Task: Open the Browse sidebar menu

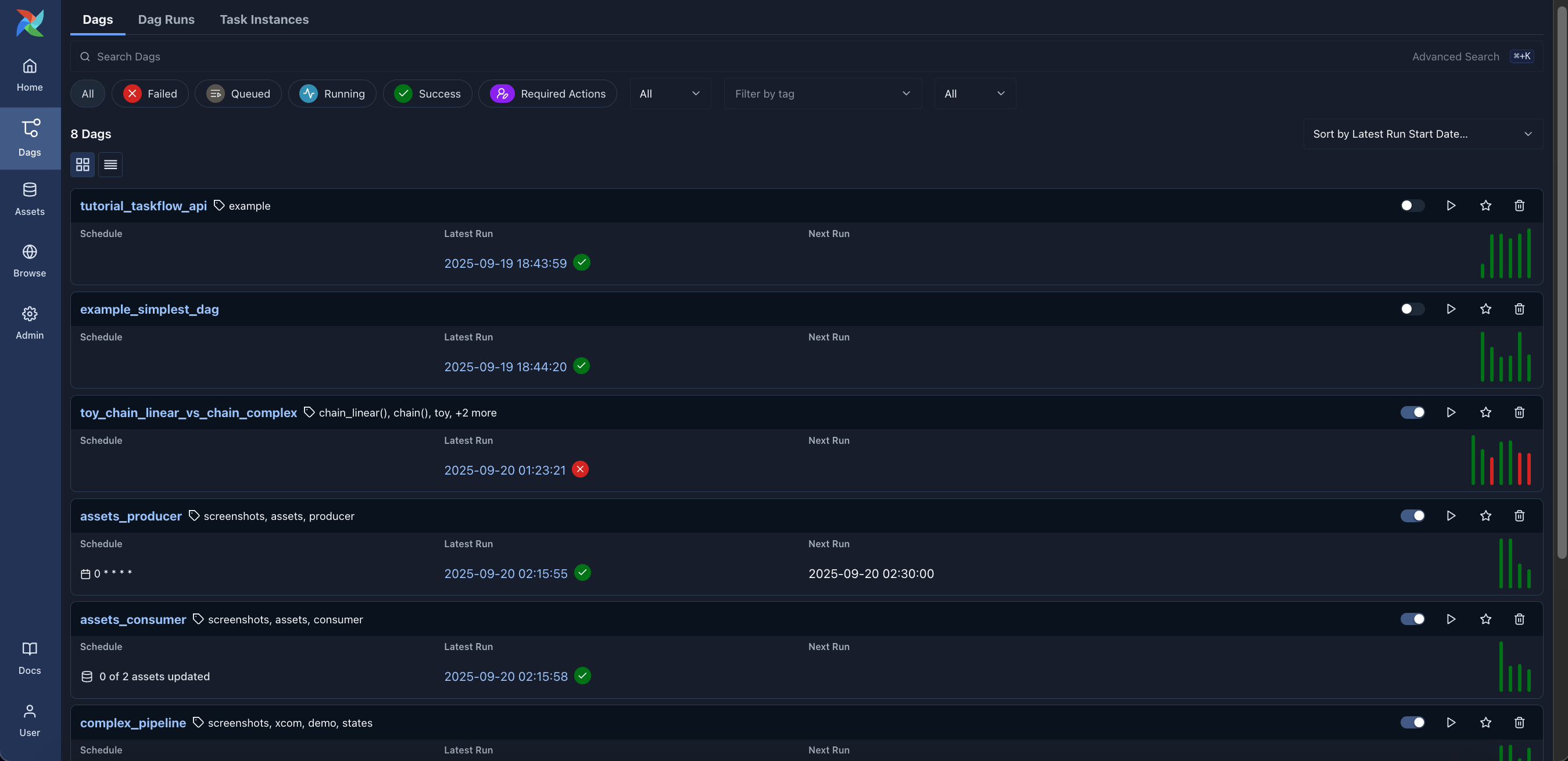Action: pos(29,260)
